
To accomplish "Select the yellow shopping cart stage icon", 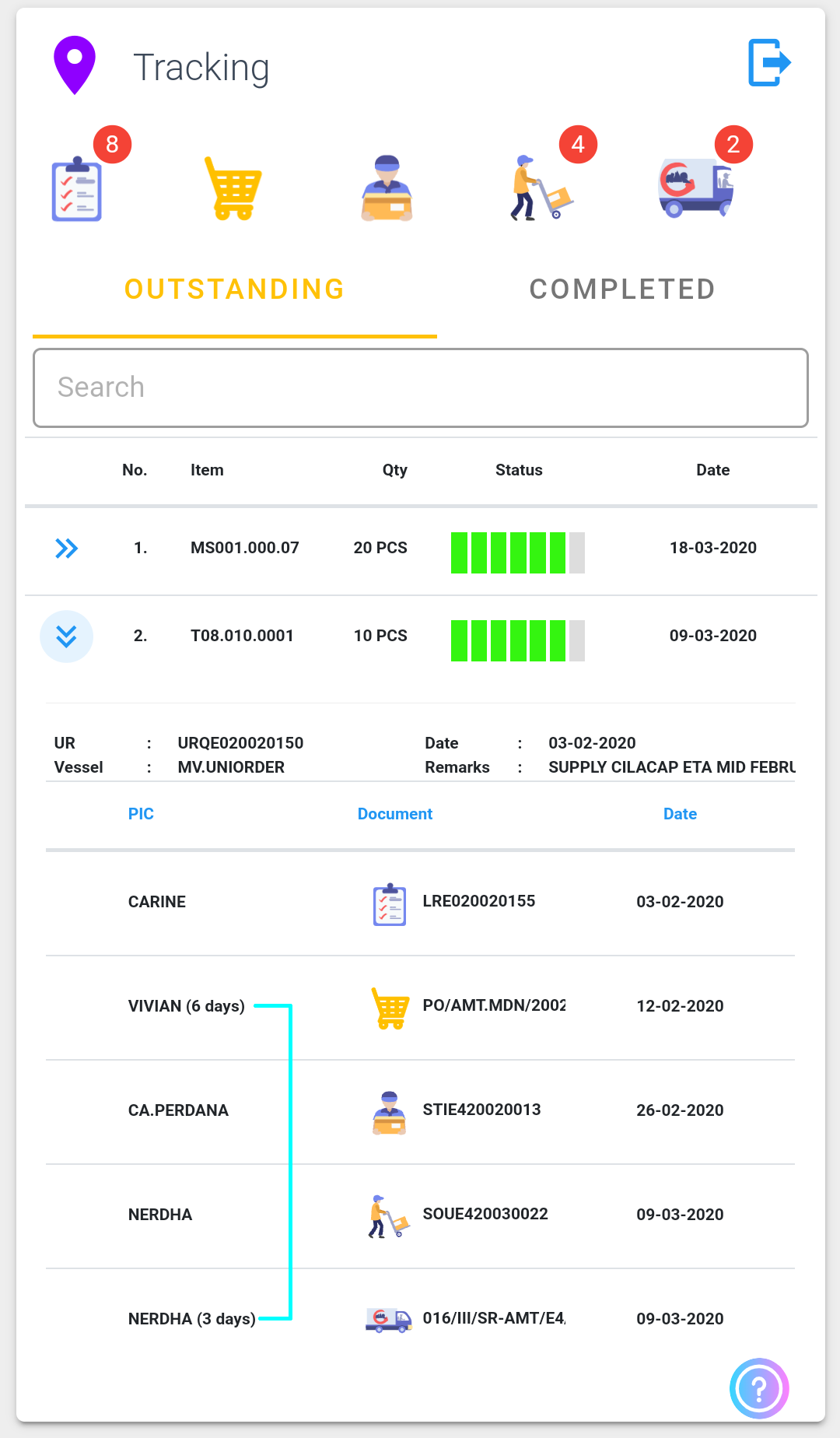I will [x=233, y=189].
